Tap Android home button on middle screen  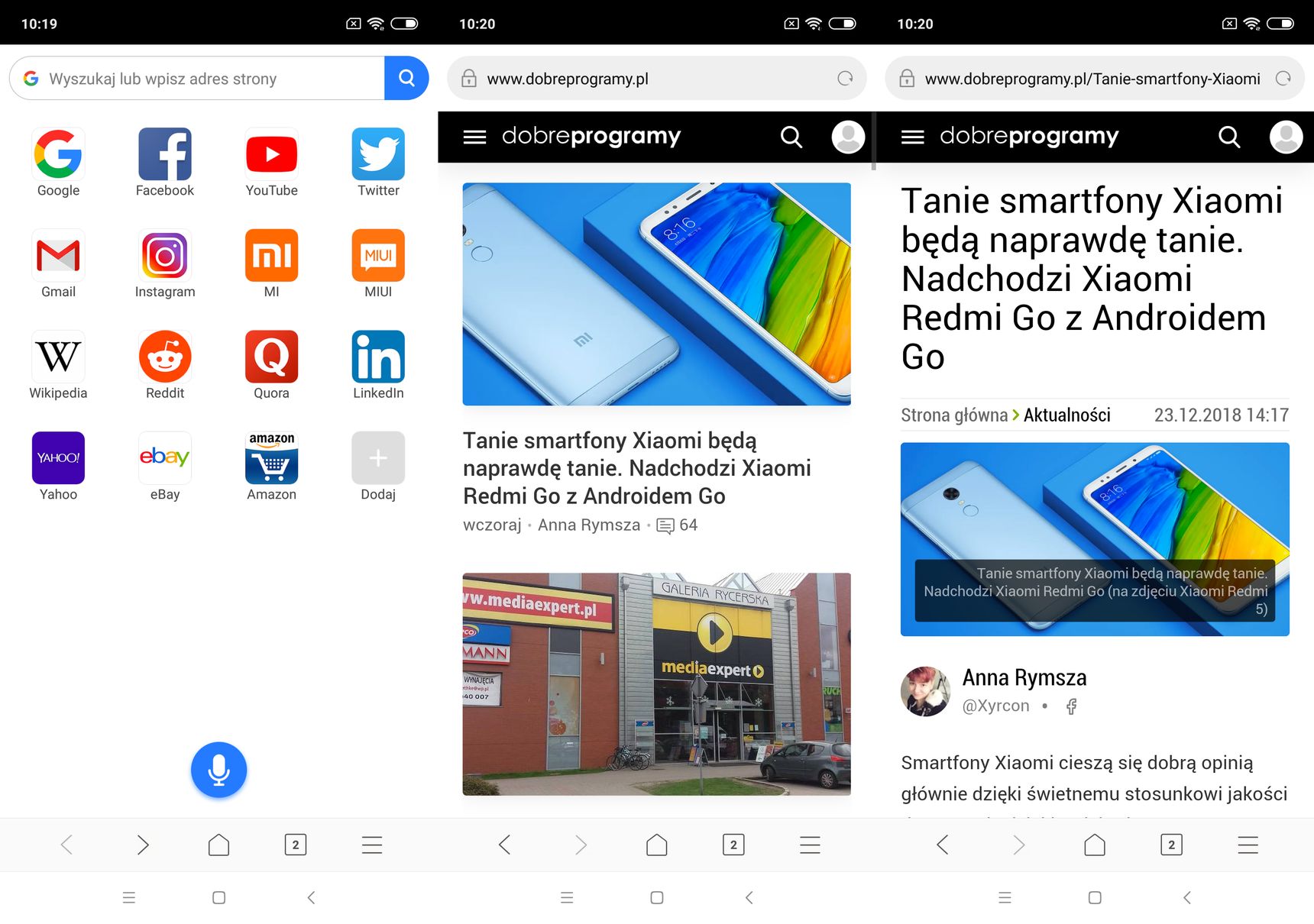click(x=657, y=898)
